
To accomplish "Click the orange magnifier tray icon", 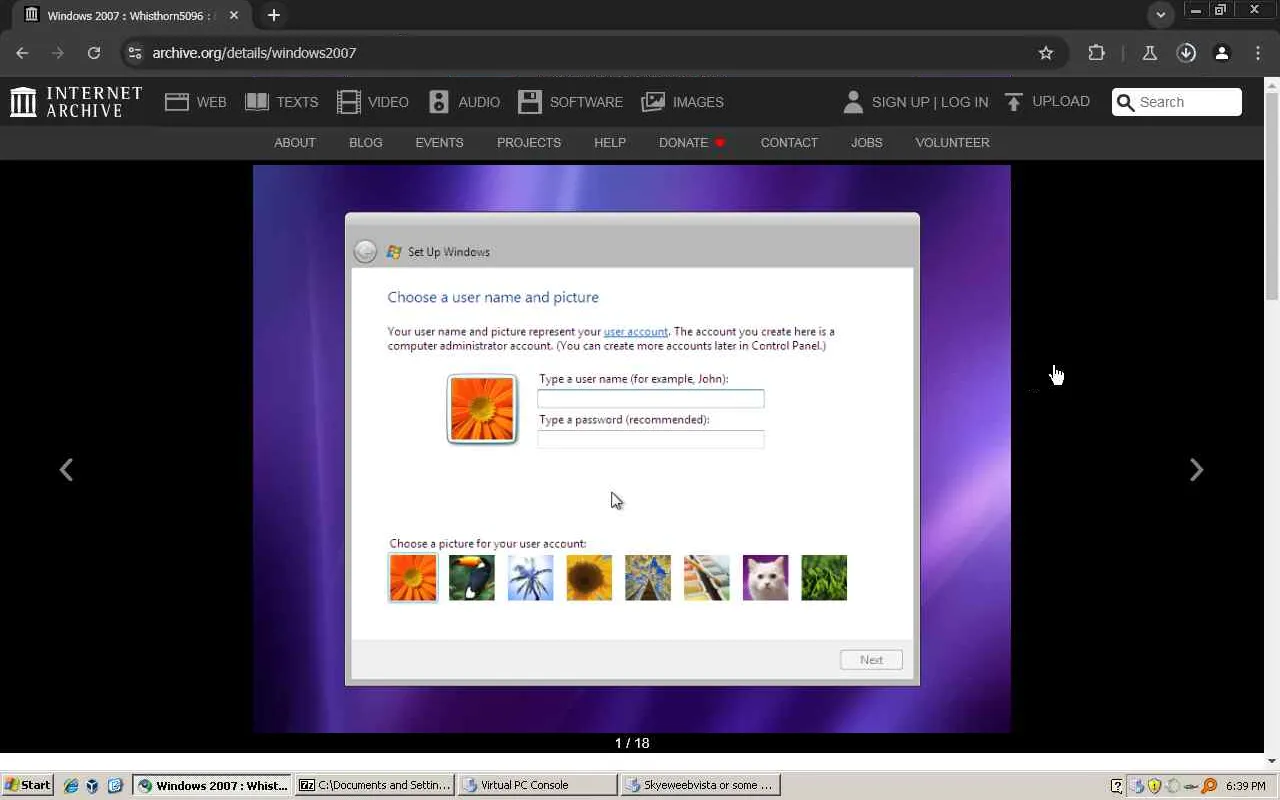I will pyautogui.click(x=1210, y=786).
